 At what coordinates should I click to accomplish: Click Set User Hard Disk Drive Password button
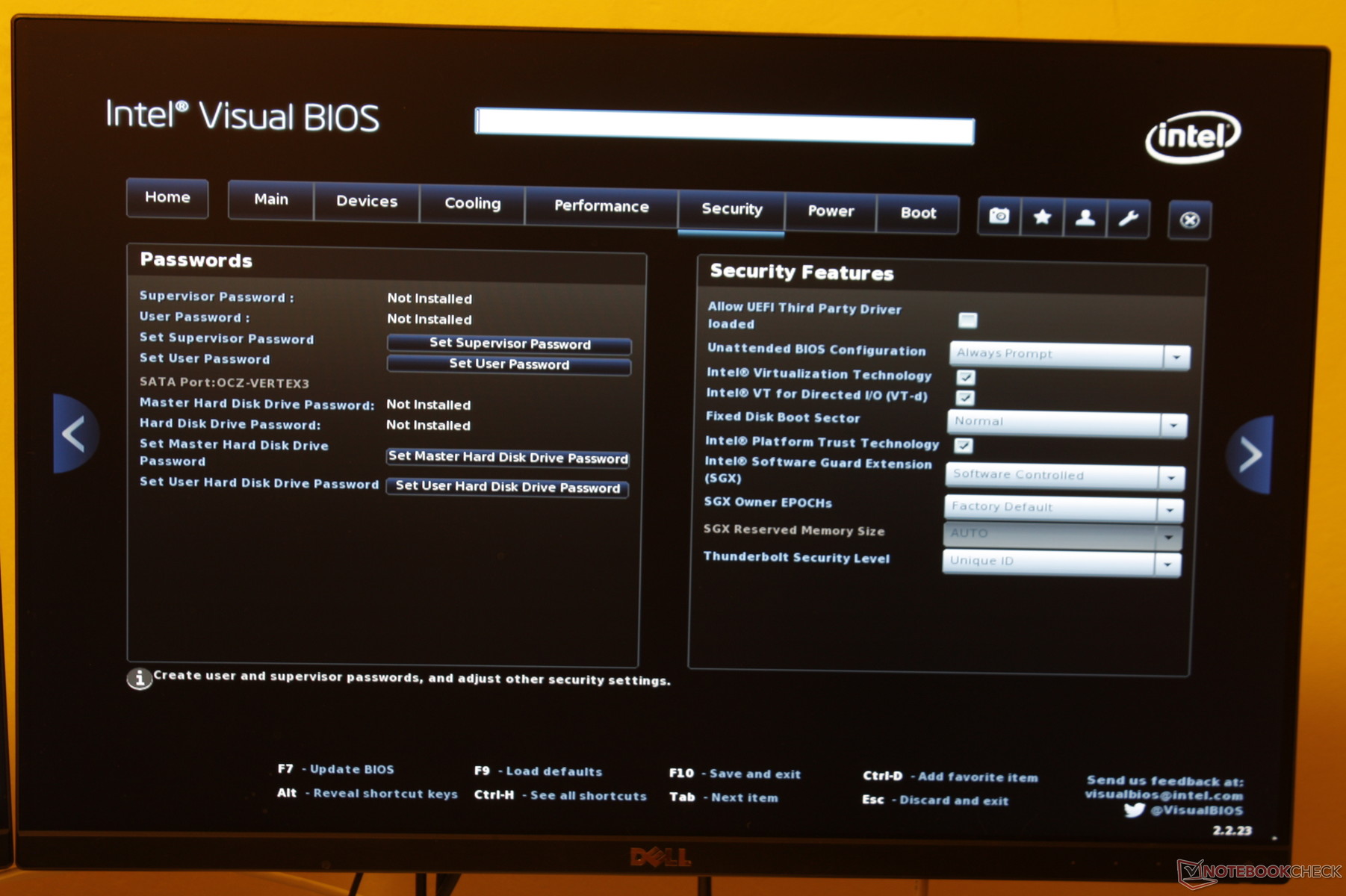pyautogui.click(x=507, y=488)
